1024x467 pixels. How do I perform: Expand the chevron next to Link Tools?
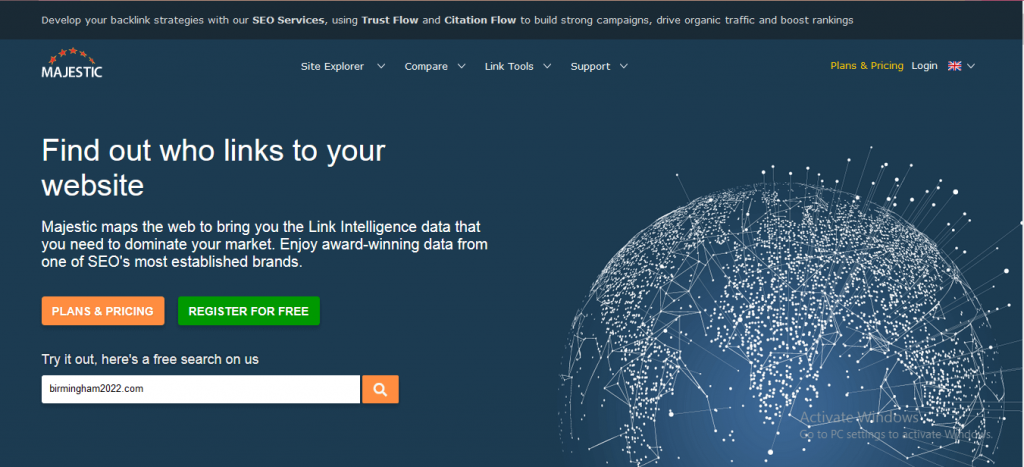547,66
